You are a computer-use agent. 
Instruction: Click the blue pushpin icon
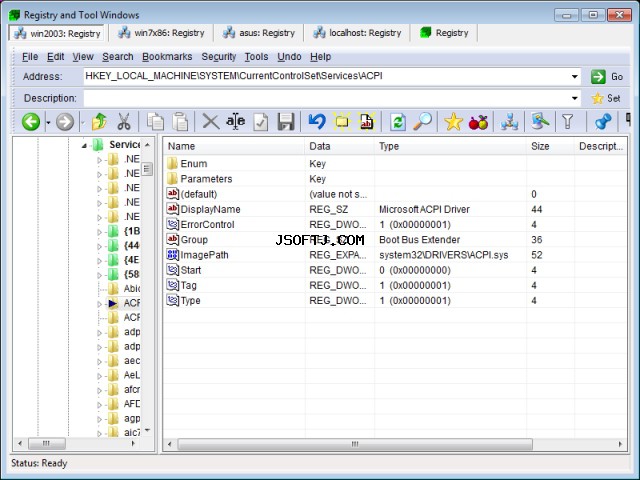point(603,122)
